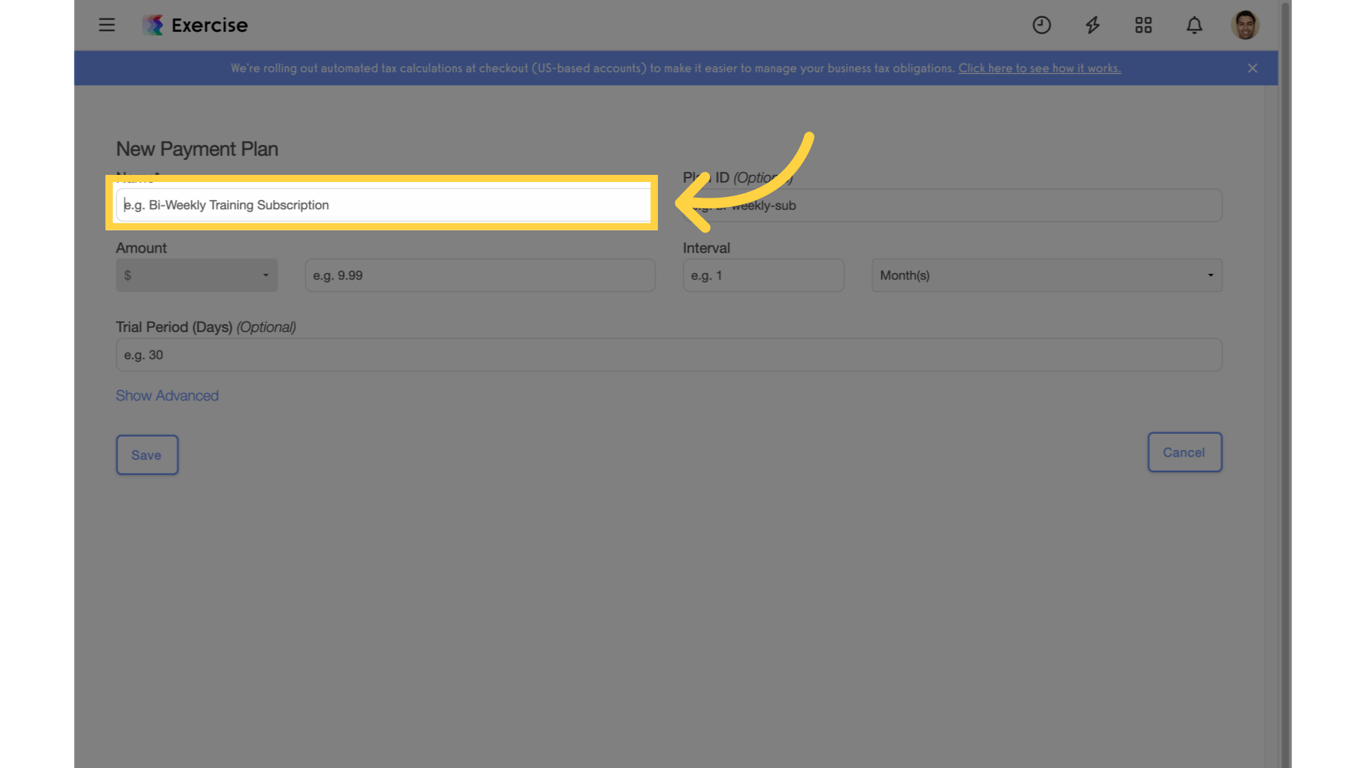
Task: Click the 'New Payment Plan' heading text
Action: 197,149
